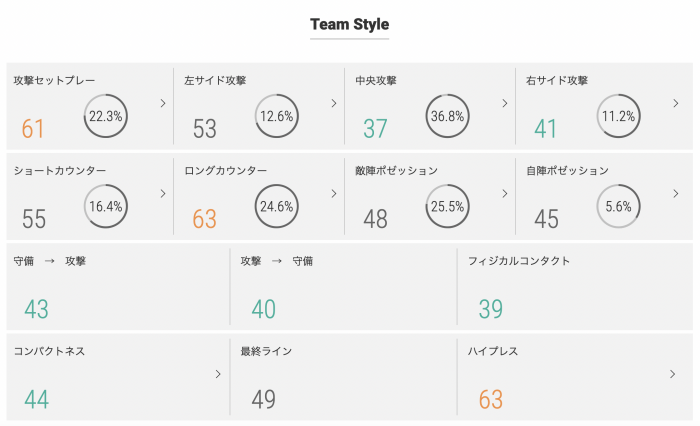Image resolution: width=700 pixels, height=426 pixels.
Task: Open 右サイド攻撃 details arrow
Action: tap(676, 102)
